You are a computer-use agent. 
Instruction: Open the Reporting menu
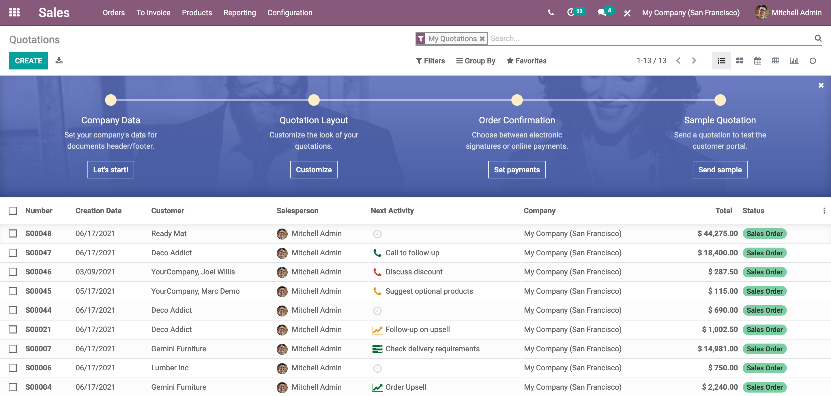(240, 13)
